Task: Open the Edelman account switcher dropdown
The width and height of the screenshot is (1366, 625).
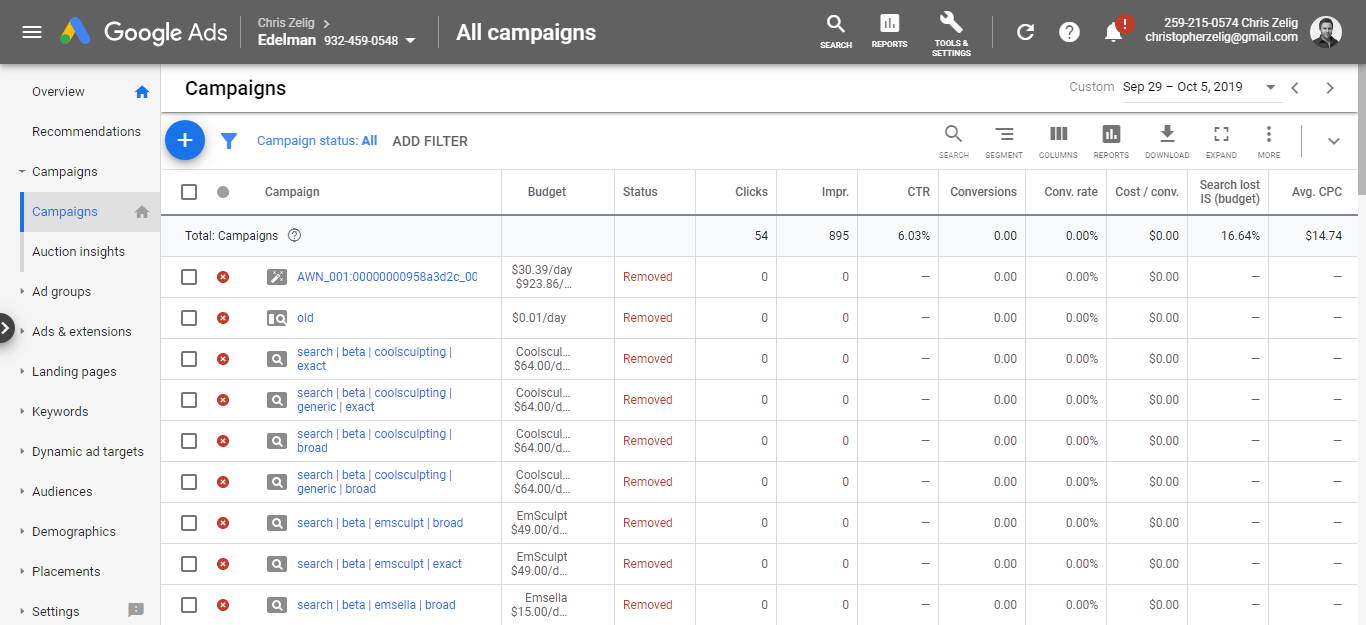Action: click(x=411, y=41)
